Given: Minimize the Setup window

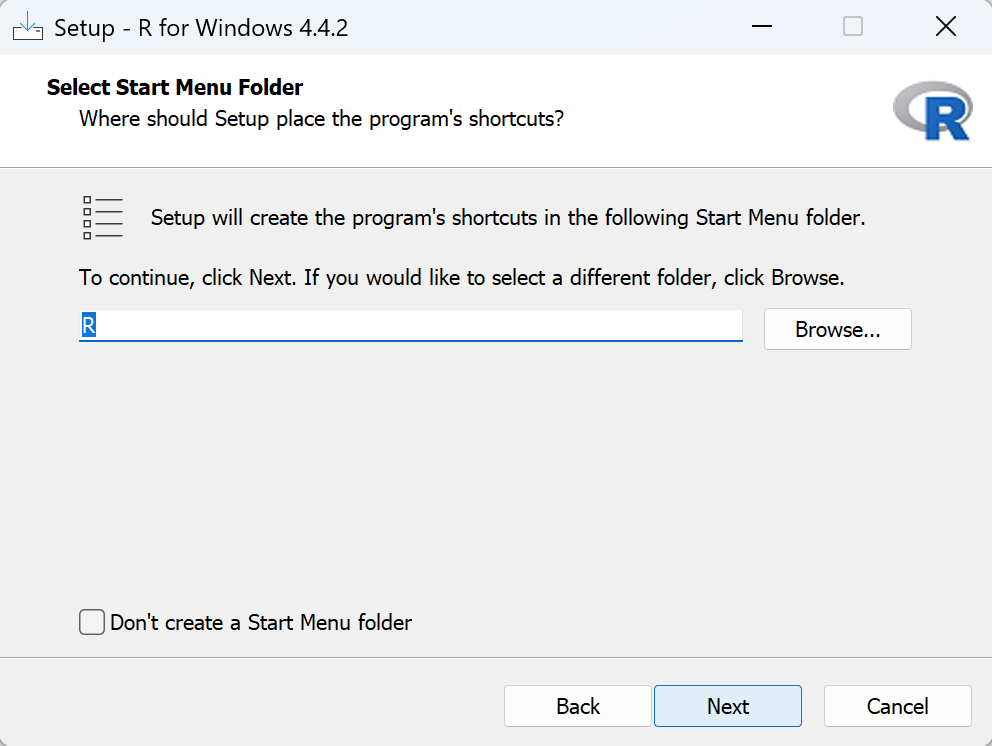Looking at the screenshot, I should [x=760, y=27].
